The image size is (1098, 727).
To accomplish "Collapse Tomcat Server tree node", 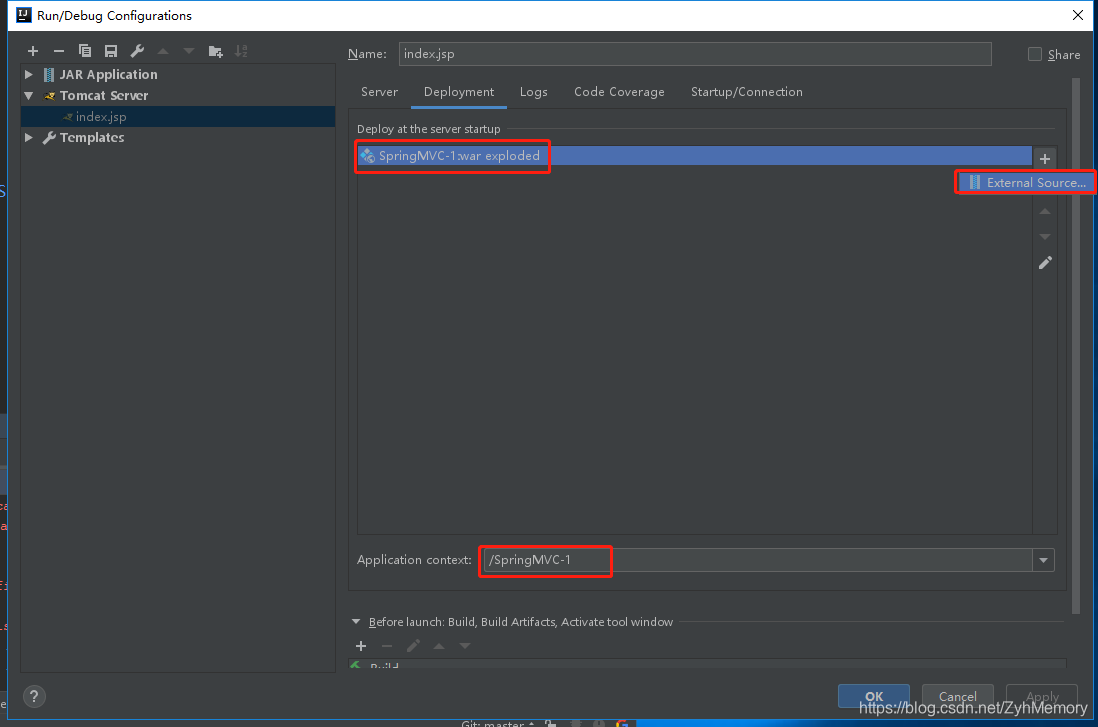I will click(x=29, y=95).
